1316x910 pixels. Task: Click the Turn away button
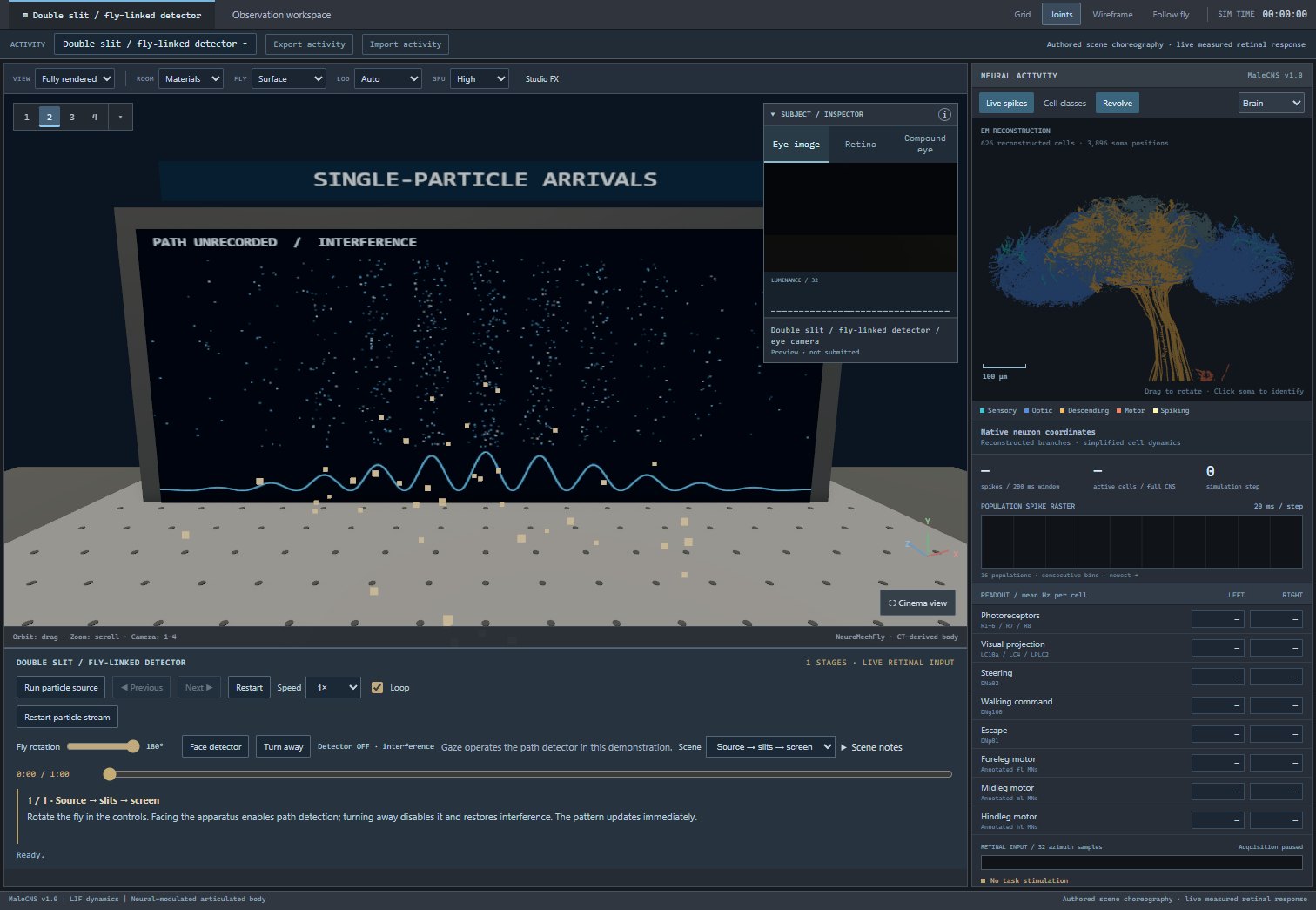pos(284,746)
